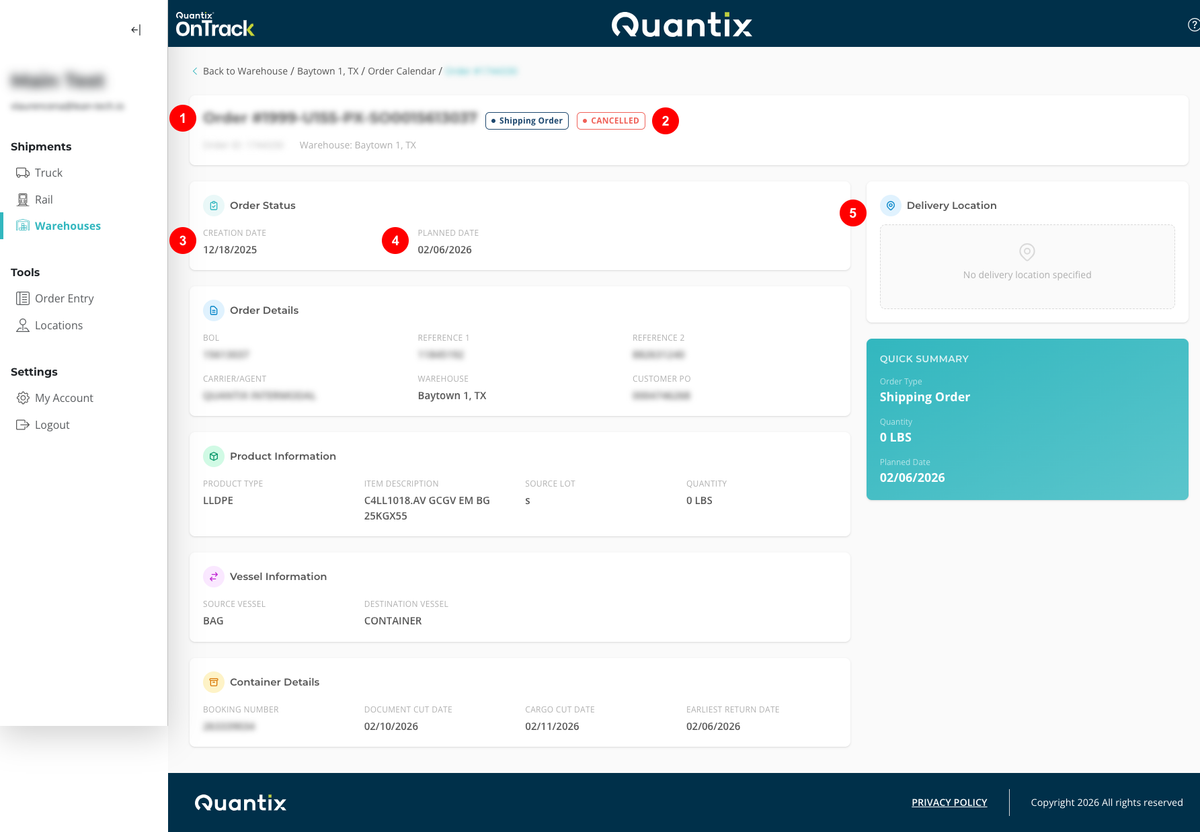Click the Back to Warehouse breadcrumb link
The width and height of the screenshot is (1200, 832).
point(244,71)
